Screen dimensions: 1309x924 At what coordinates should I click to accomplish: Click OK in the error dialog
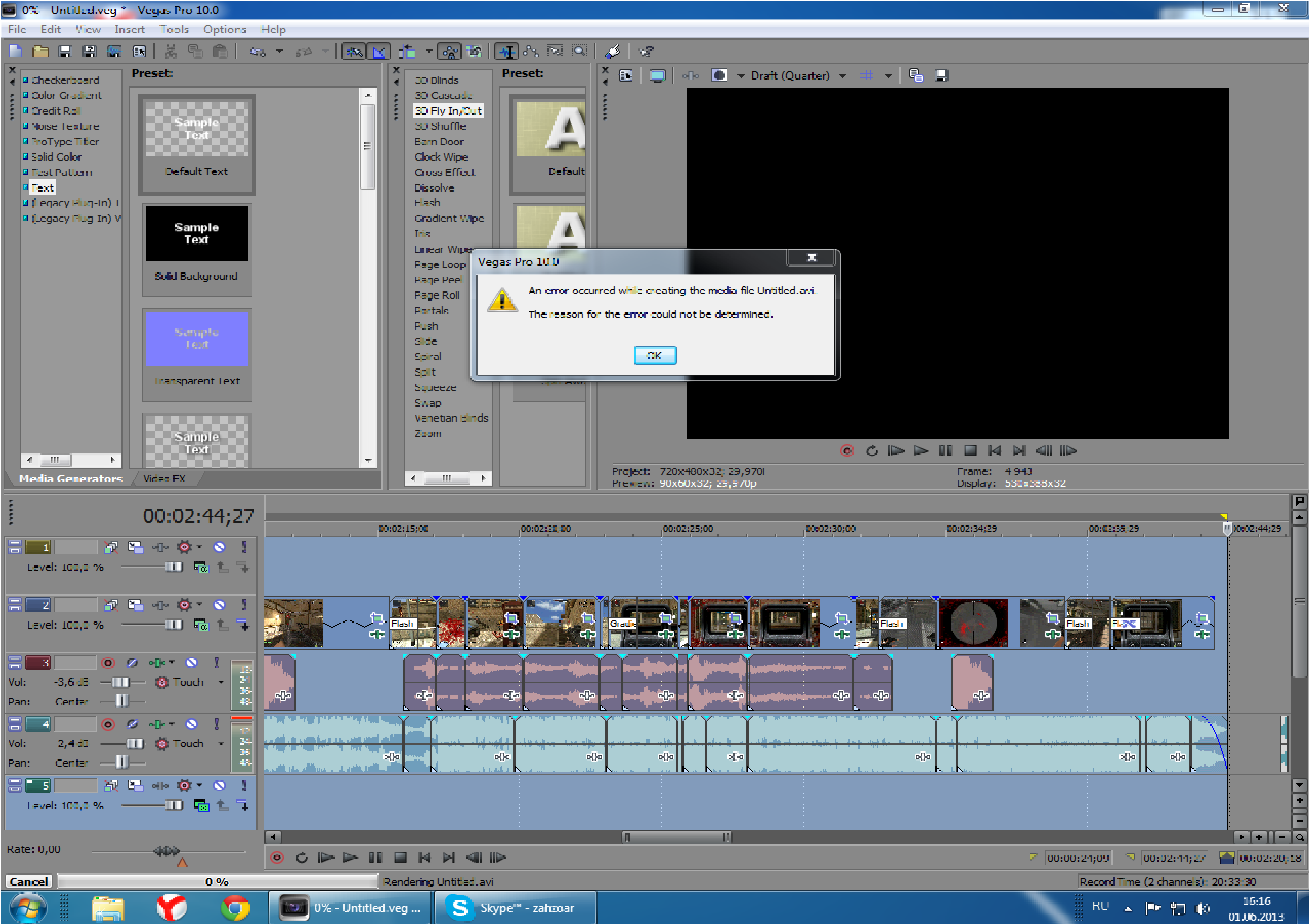click(x=654, y=355)
